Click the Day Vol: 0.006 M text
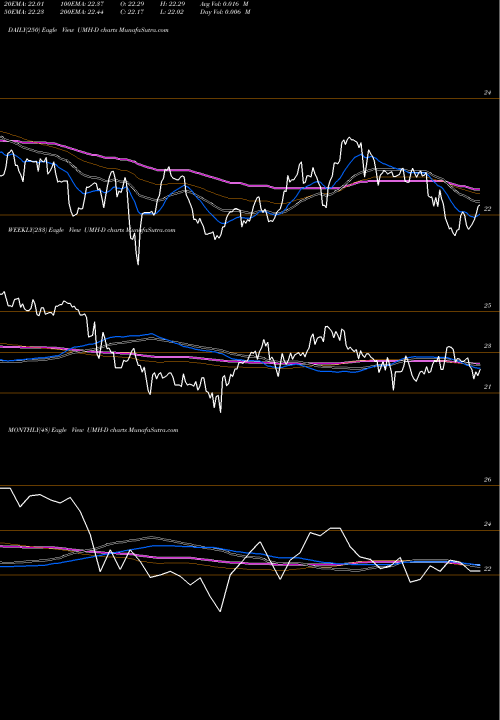 point(225,12)
